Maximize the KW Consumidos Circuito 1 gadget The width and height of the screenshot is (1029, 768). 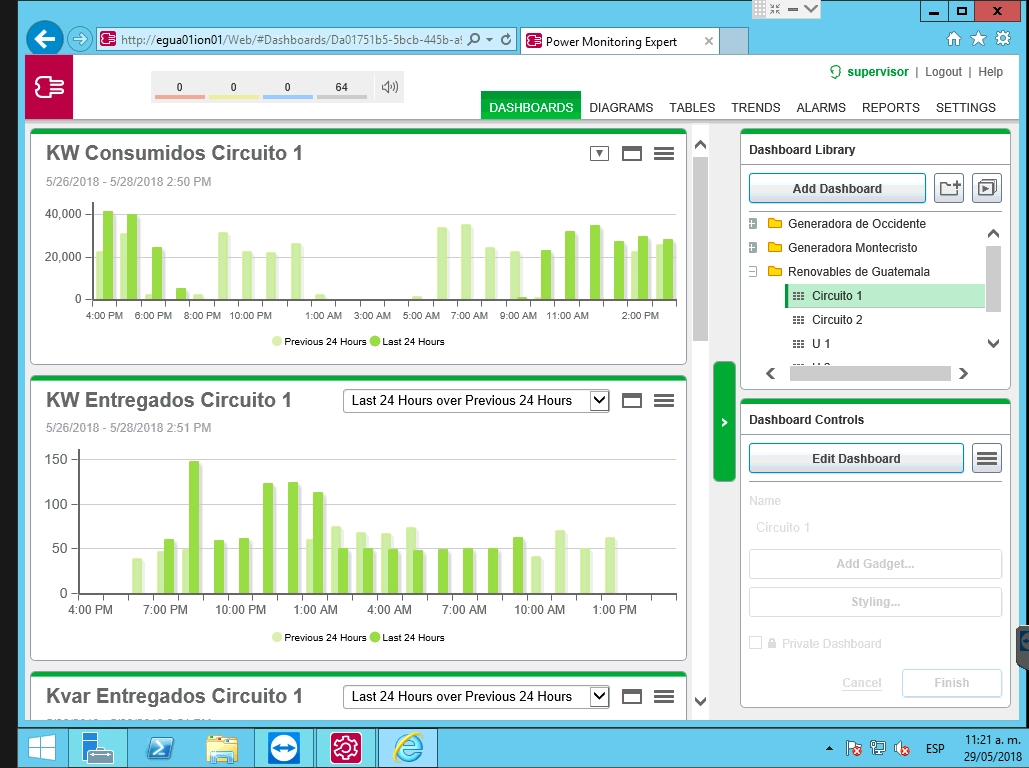(631, 153)
